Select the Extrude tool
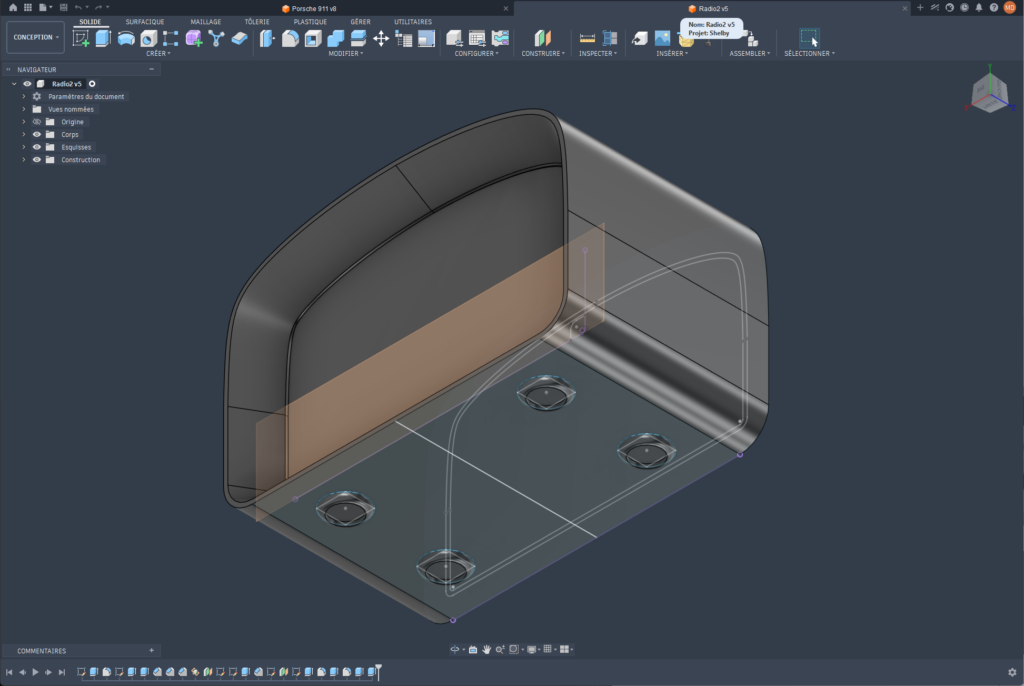This screenshot has width=1024, height=686. tap(103, 39)
